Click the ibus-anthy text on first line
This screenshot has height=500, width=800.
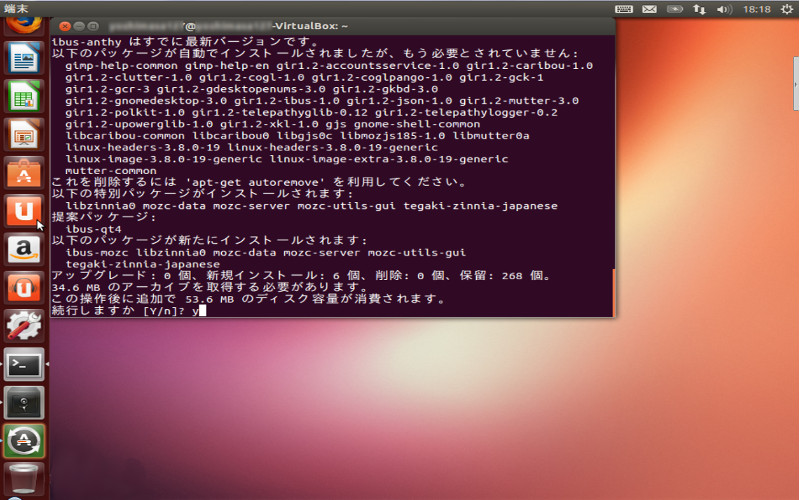point(86,42)
